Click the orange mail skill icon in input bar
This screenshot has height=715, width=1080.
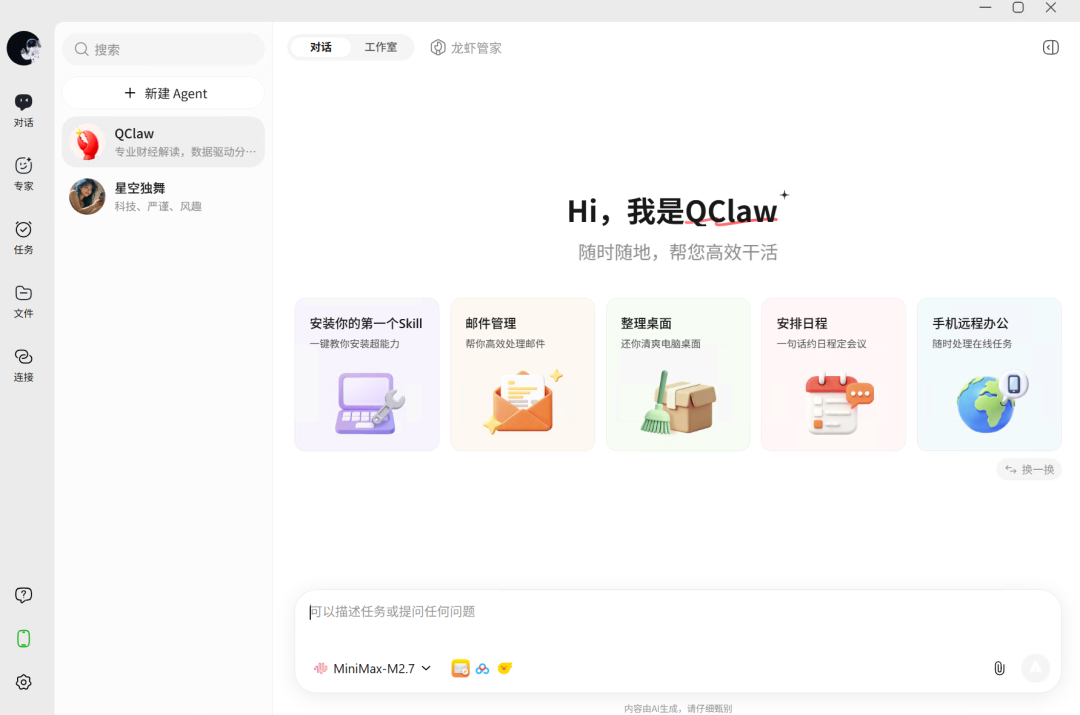(460, 668)
